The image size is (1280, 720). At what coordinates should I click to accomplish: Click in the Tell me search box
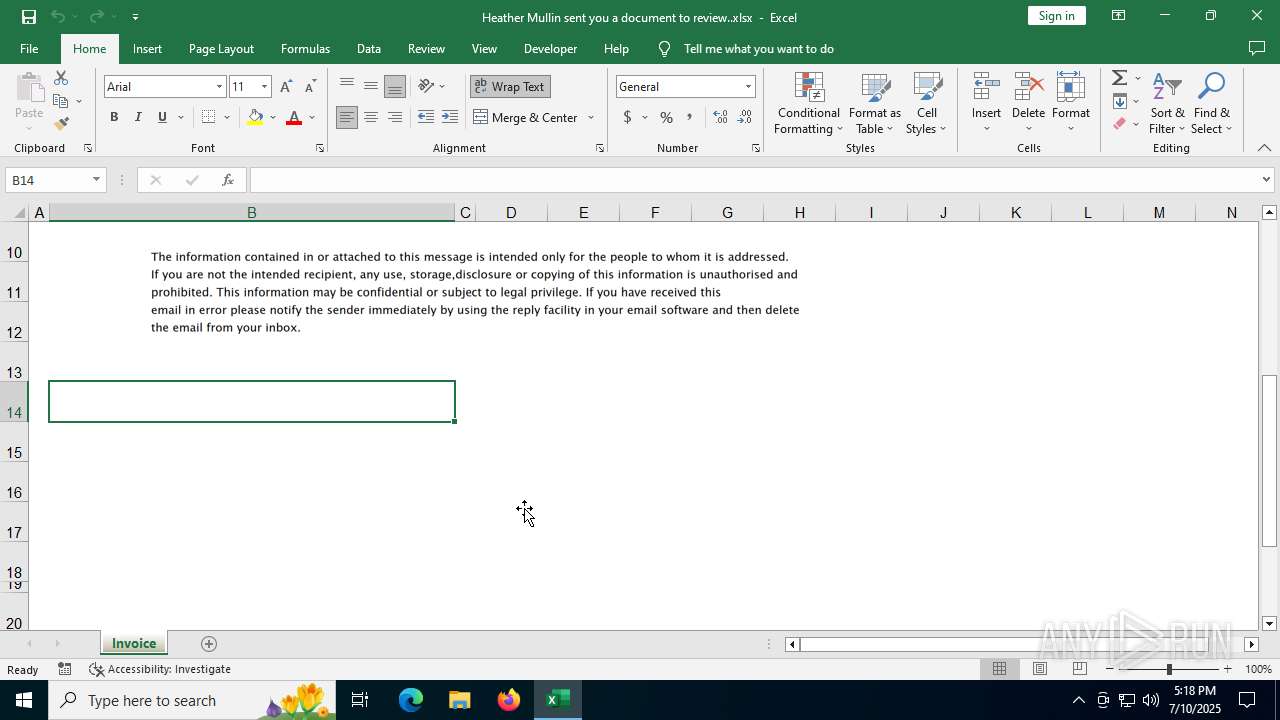pos(758,49)
